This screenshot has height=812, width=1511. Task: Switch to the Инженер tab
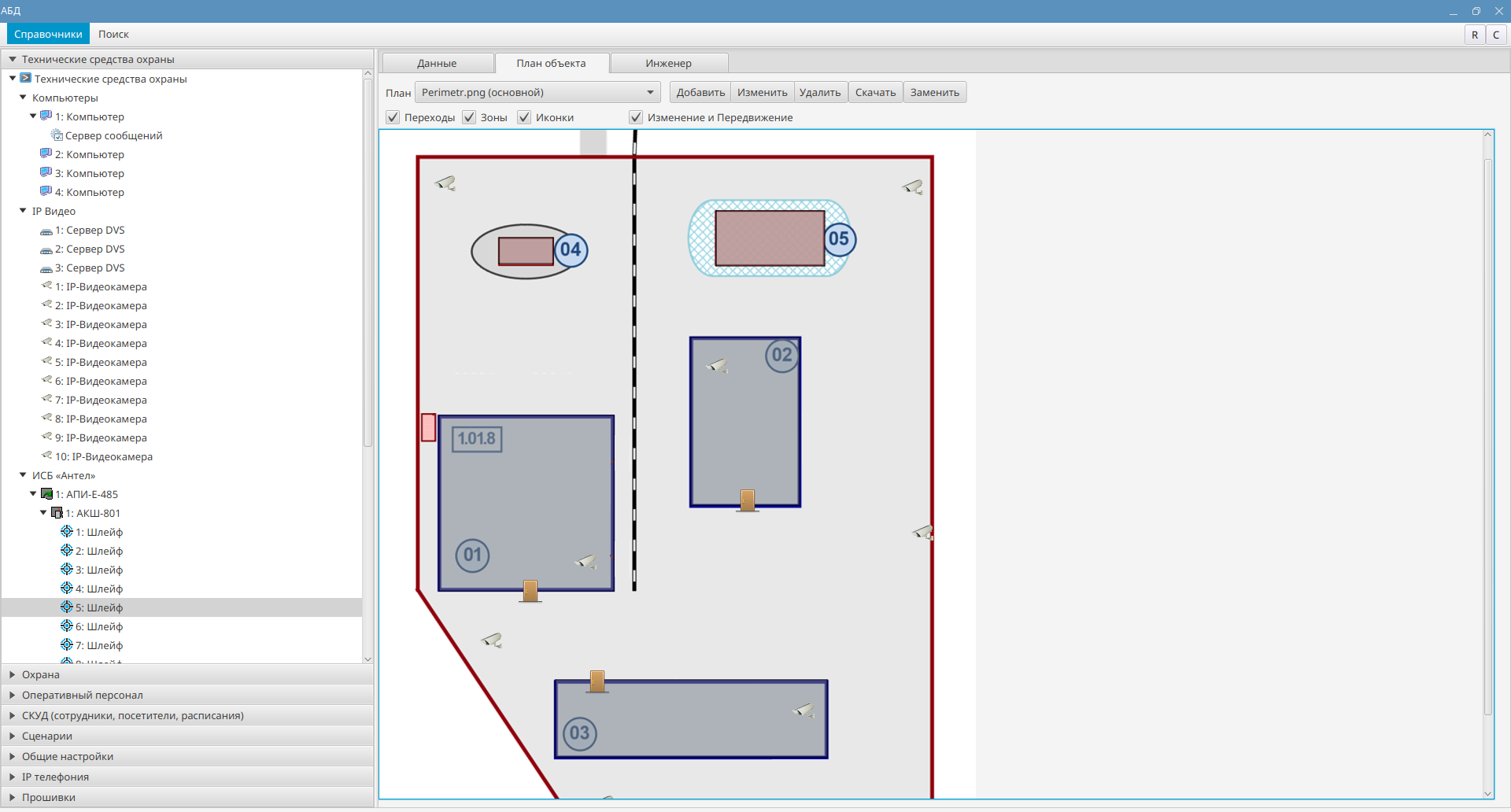point(668,64)
